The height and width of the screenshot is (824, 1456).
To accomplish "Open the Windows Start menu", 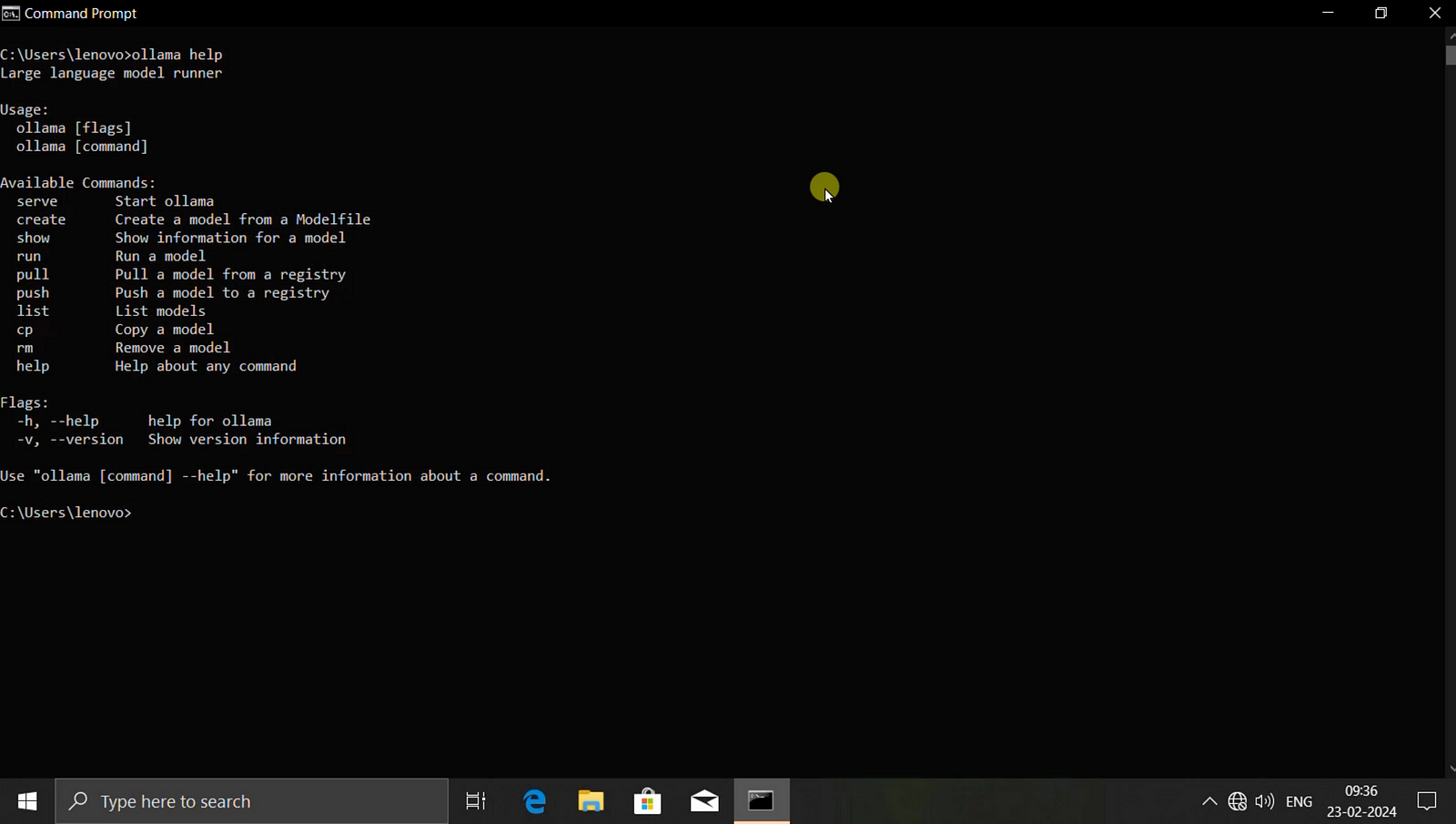I will click(27, 801).
